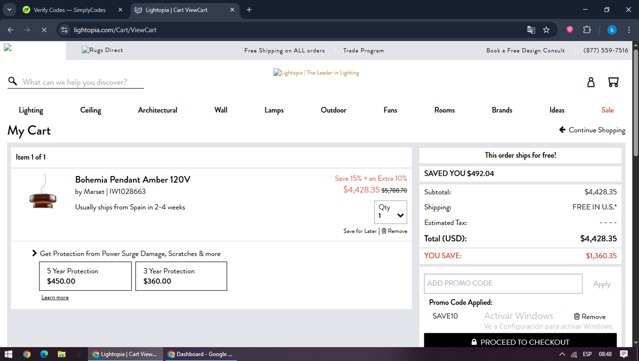Click the Learn more protection link

55,297
